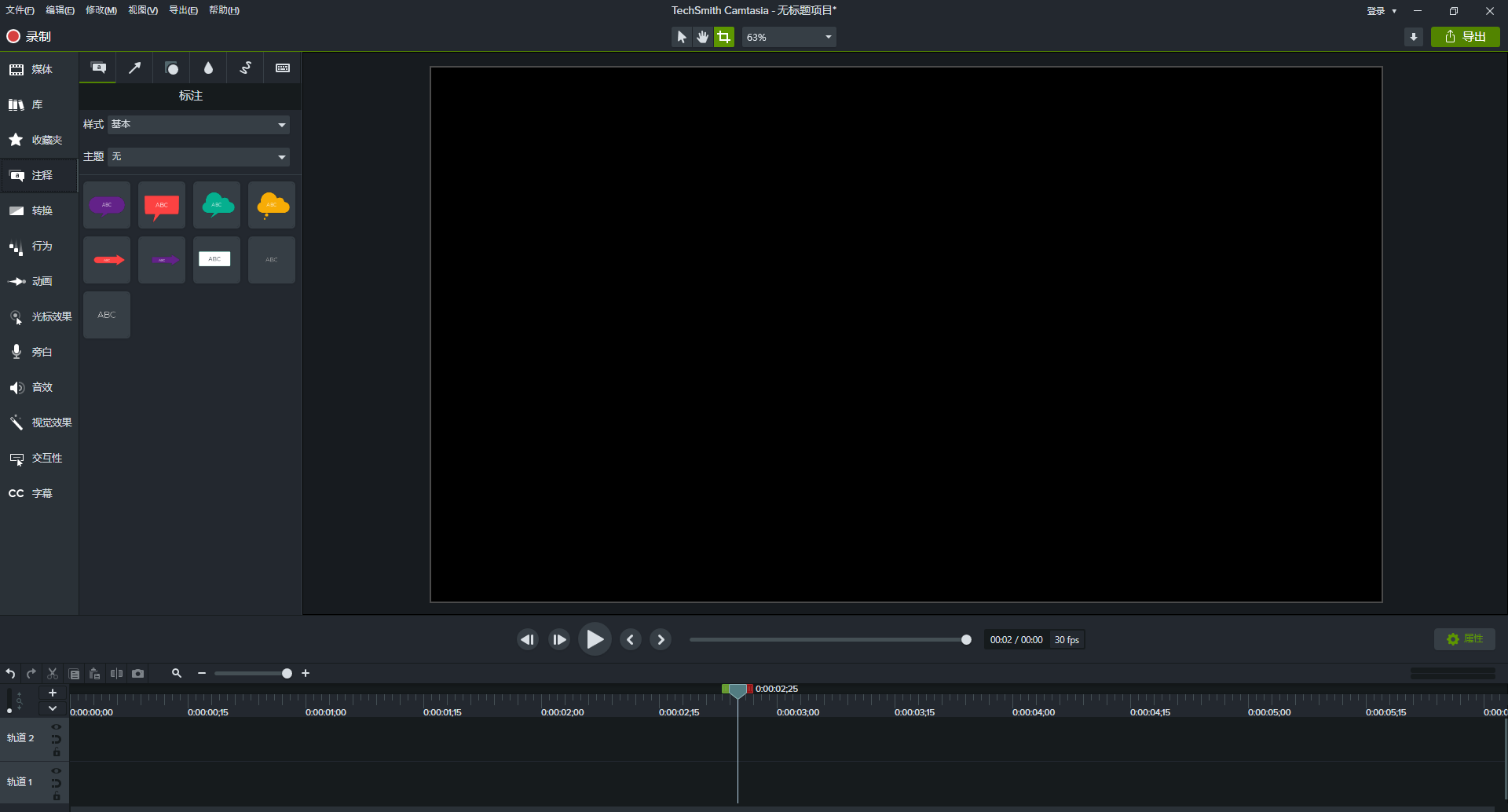Select the Pan hand tool

(x=702, y=37)
